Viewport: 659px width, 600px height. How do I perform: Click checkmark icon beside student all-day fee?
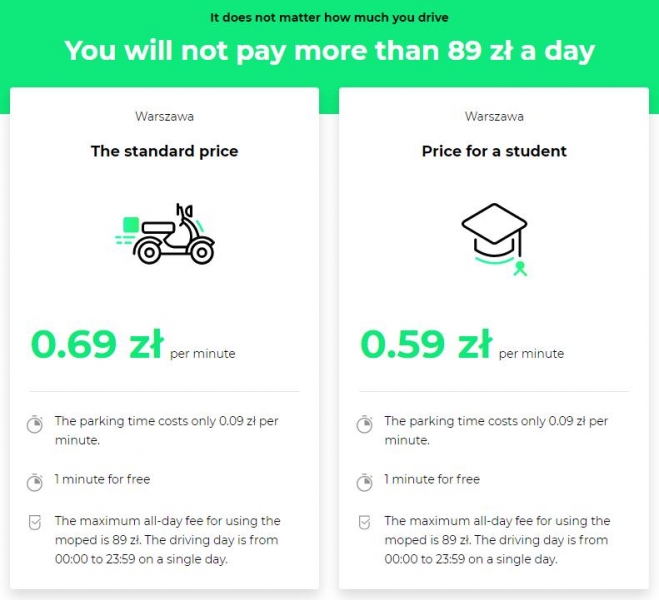pos(364,522)
